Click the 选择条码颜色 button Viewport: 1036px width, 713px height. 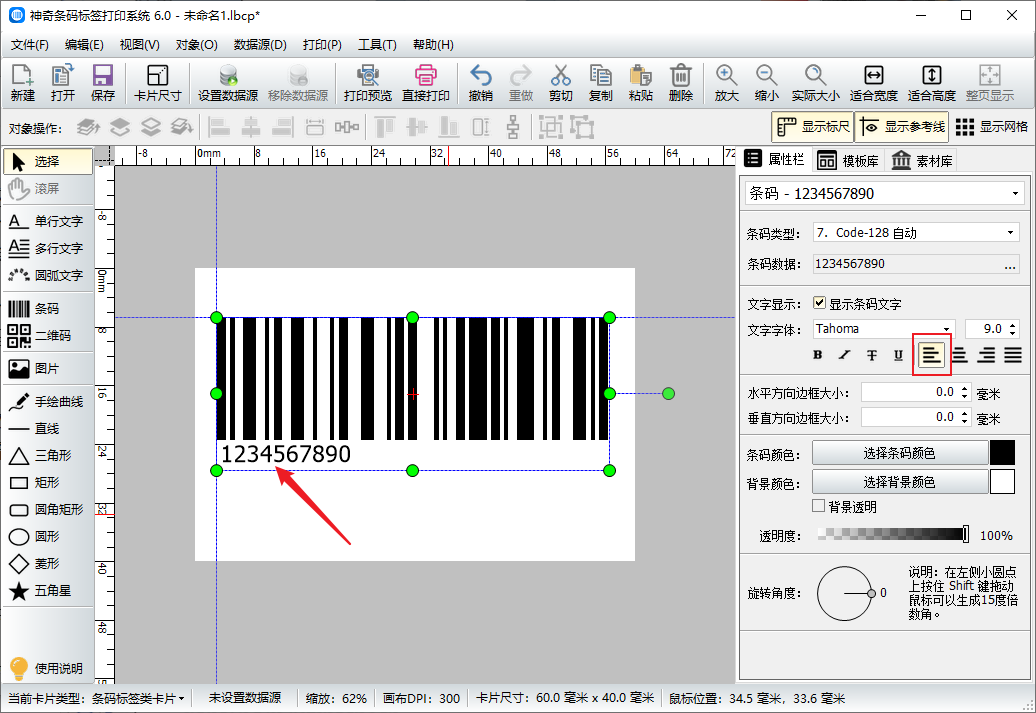[899, 453]
